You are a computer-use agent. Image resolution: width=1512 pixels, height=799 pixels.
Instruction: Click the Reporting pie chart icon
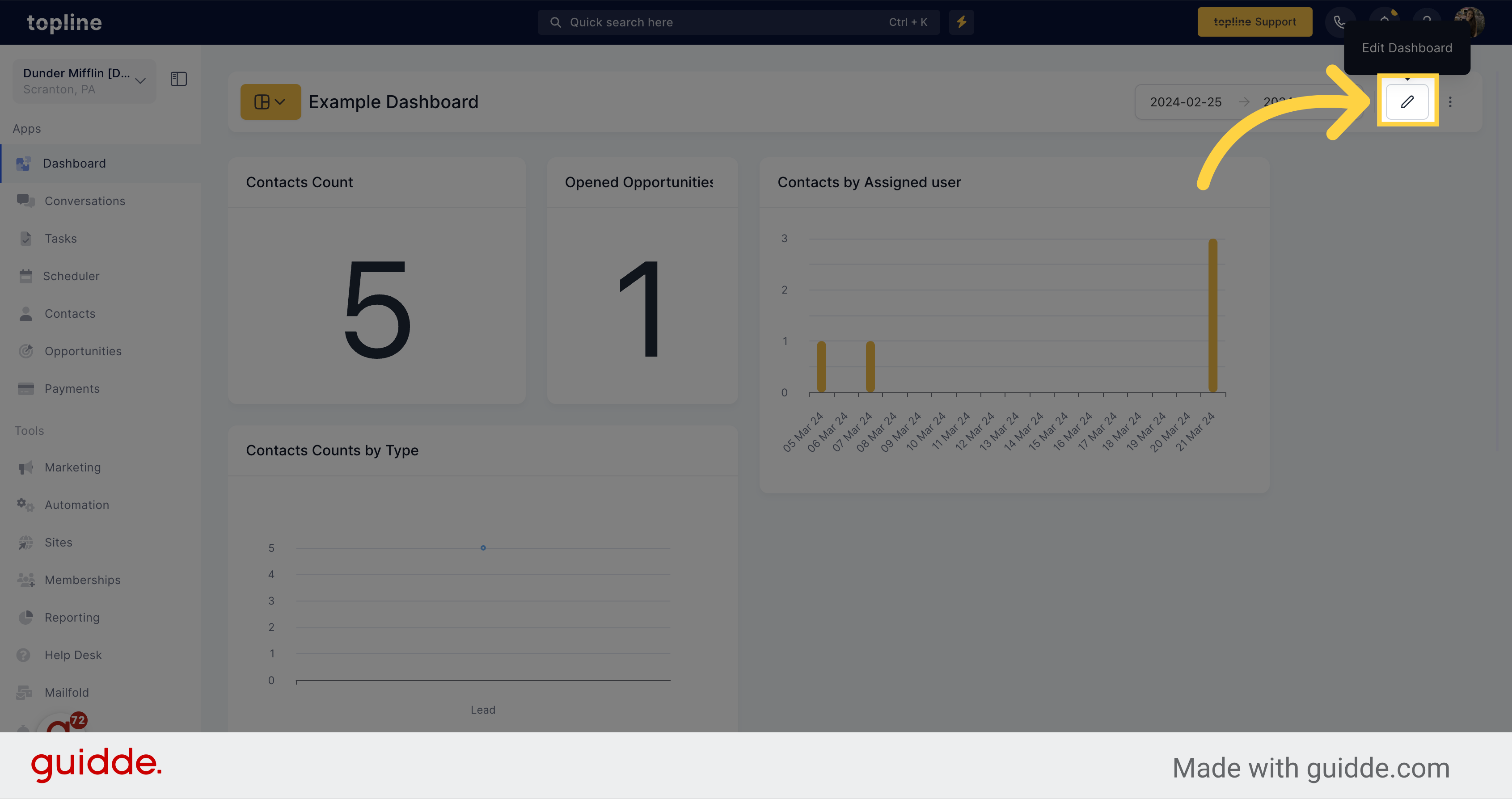click(x=26, y=617)
